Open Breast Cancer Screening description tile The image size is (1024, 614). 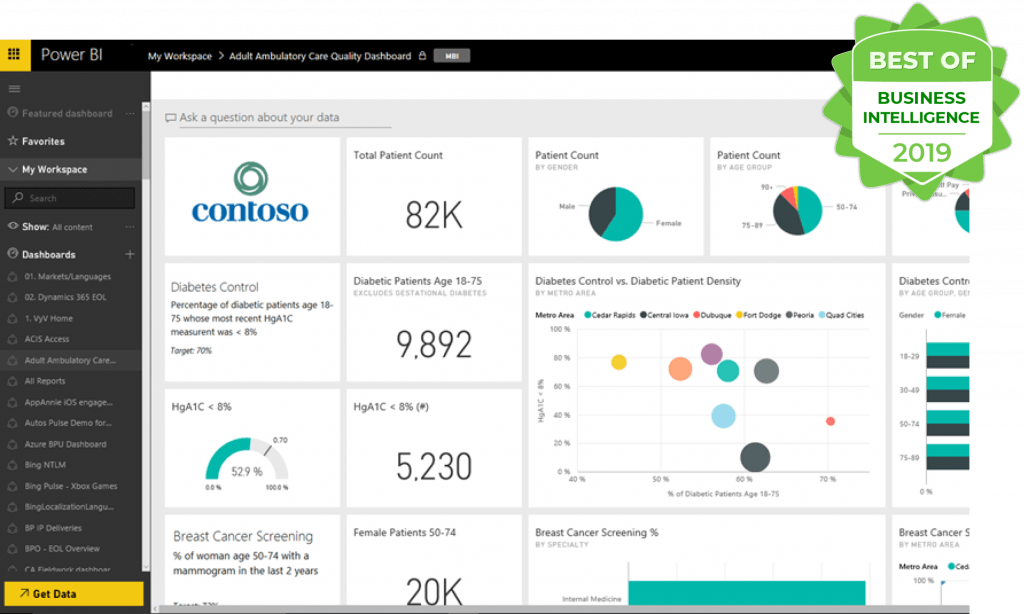tap(252, 560)
